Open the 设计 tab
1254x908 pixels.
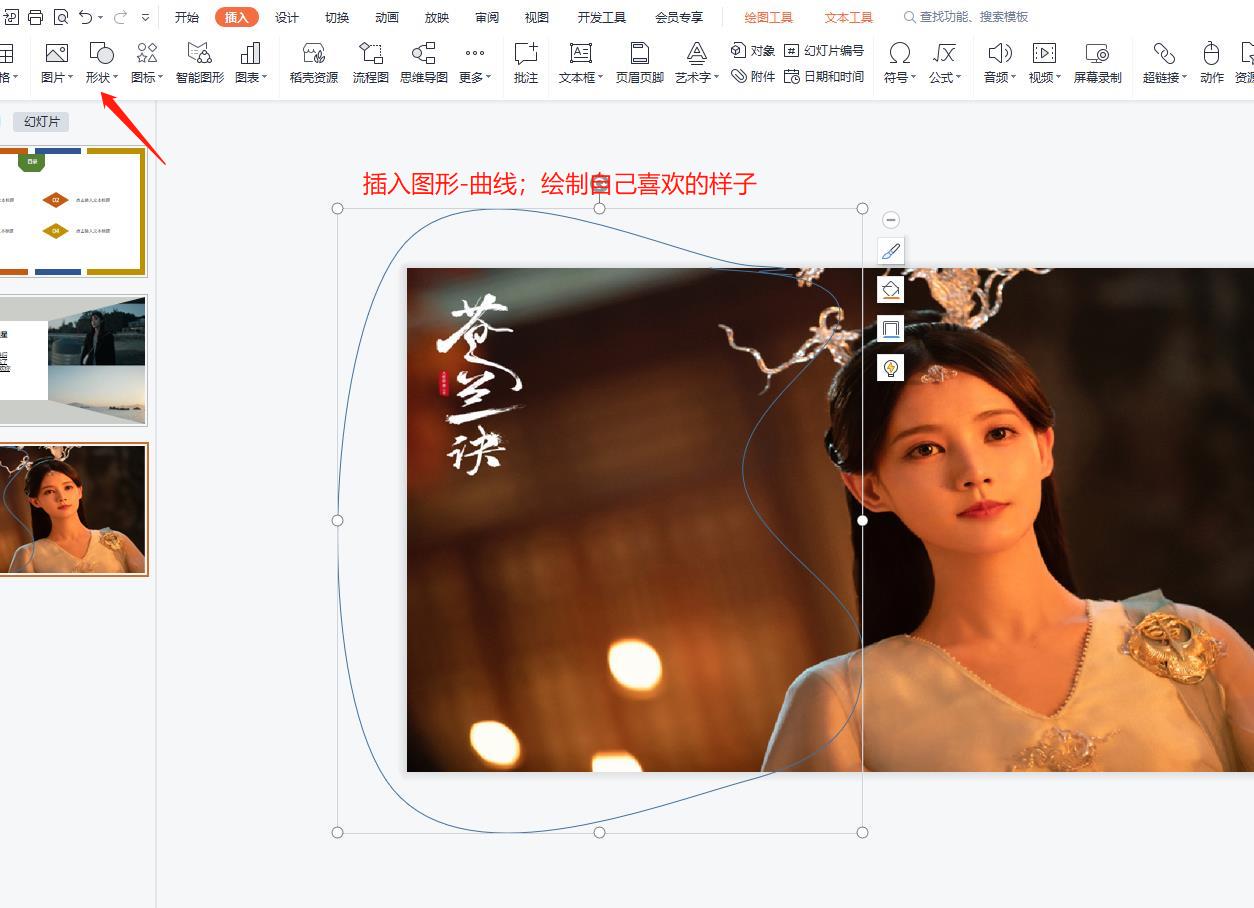pyautogui.click(x=287, y=17)
